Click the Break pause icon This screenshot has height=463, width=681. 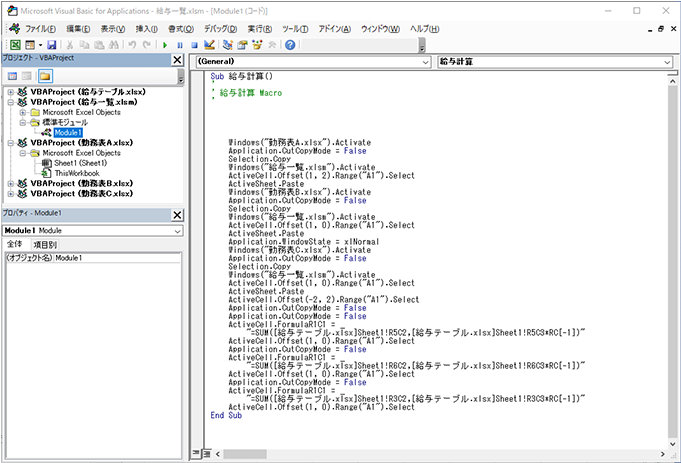[x=180, y=45]
